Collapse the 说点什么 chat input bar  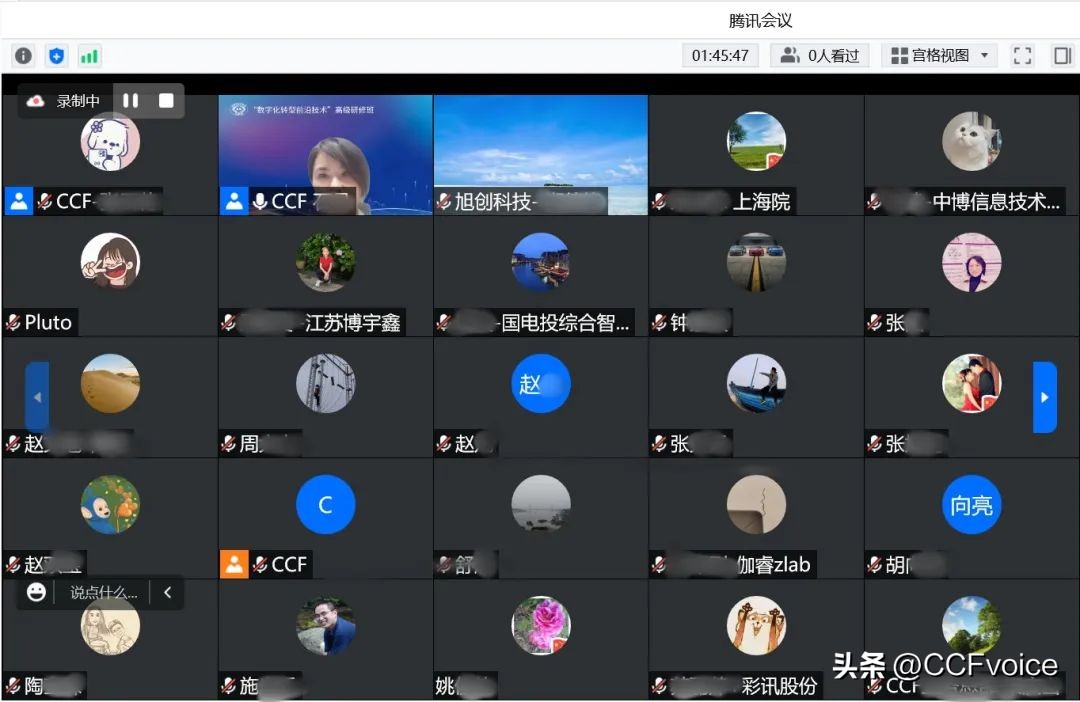click(167, 592)
